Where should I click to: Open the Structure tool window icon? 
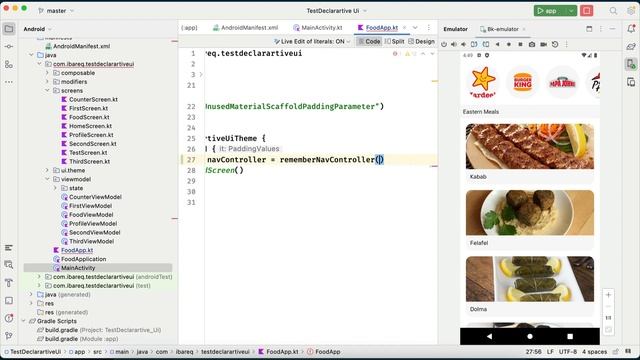(x=9, y=64)
